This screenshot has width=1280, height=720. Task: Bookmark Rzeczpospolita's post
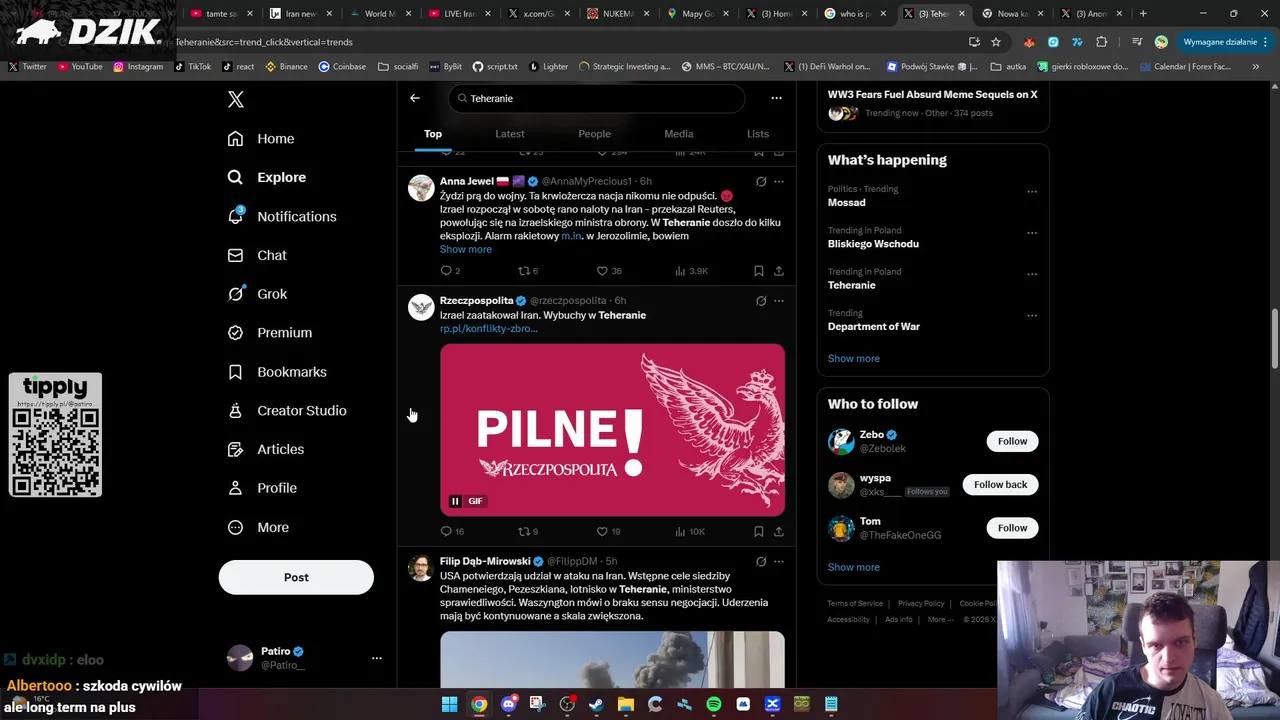tap(759, 532)
